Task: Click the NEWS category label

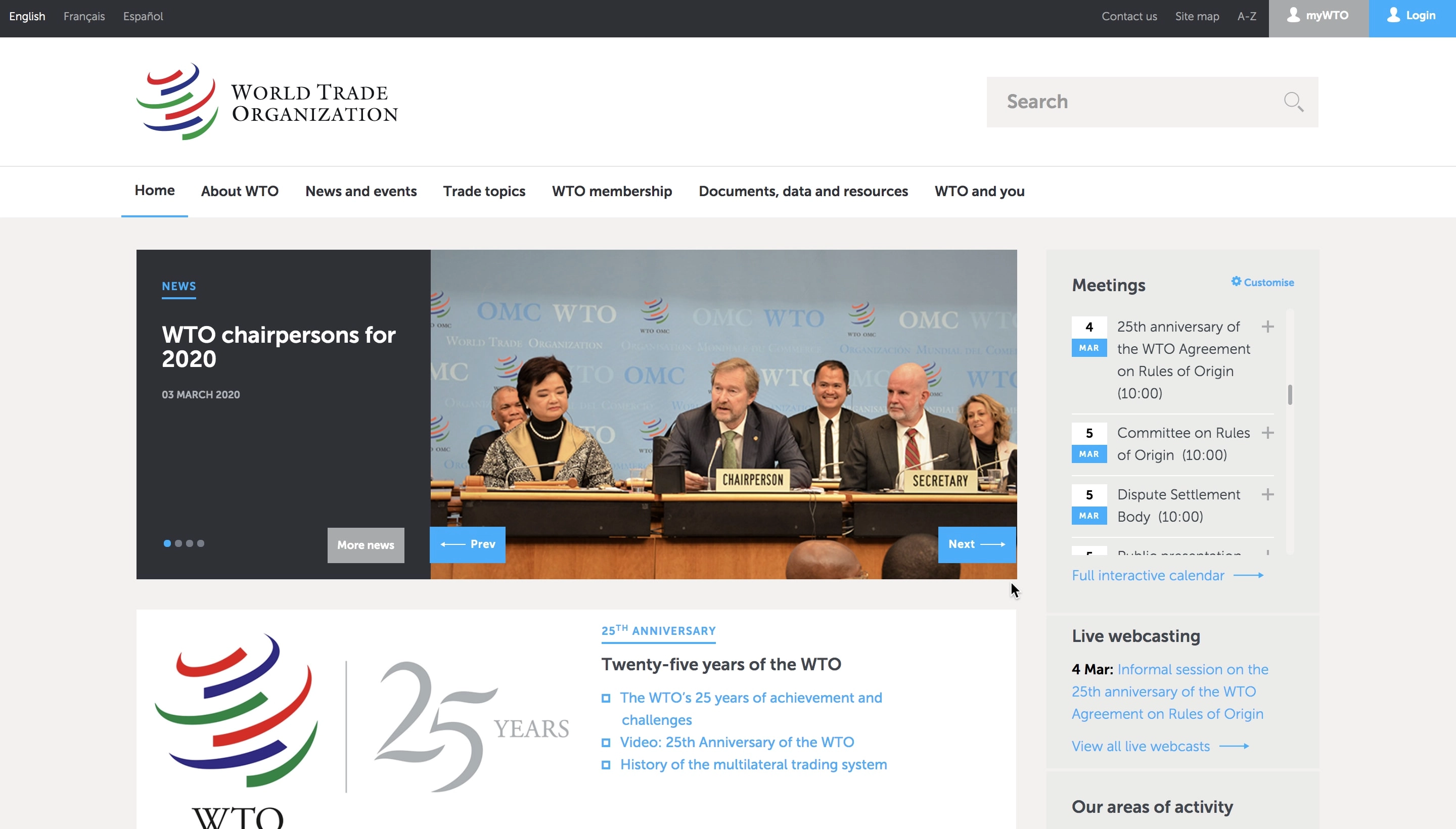Action: coord(179,287)
